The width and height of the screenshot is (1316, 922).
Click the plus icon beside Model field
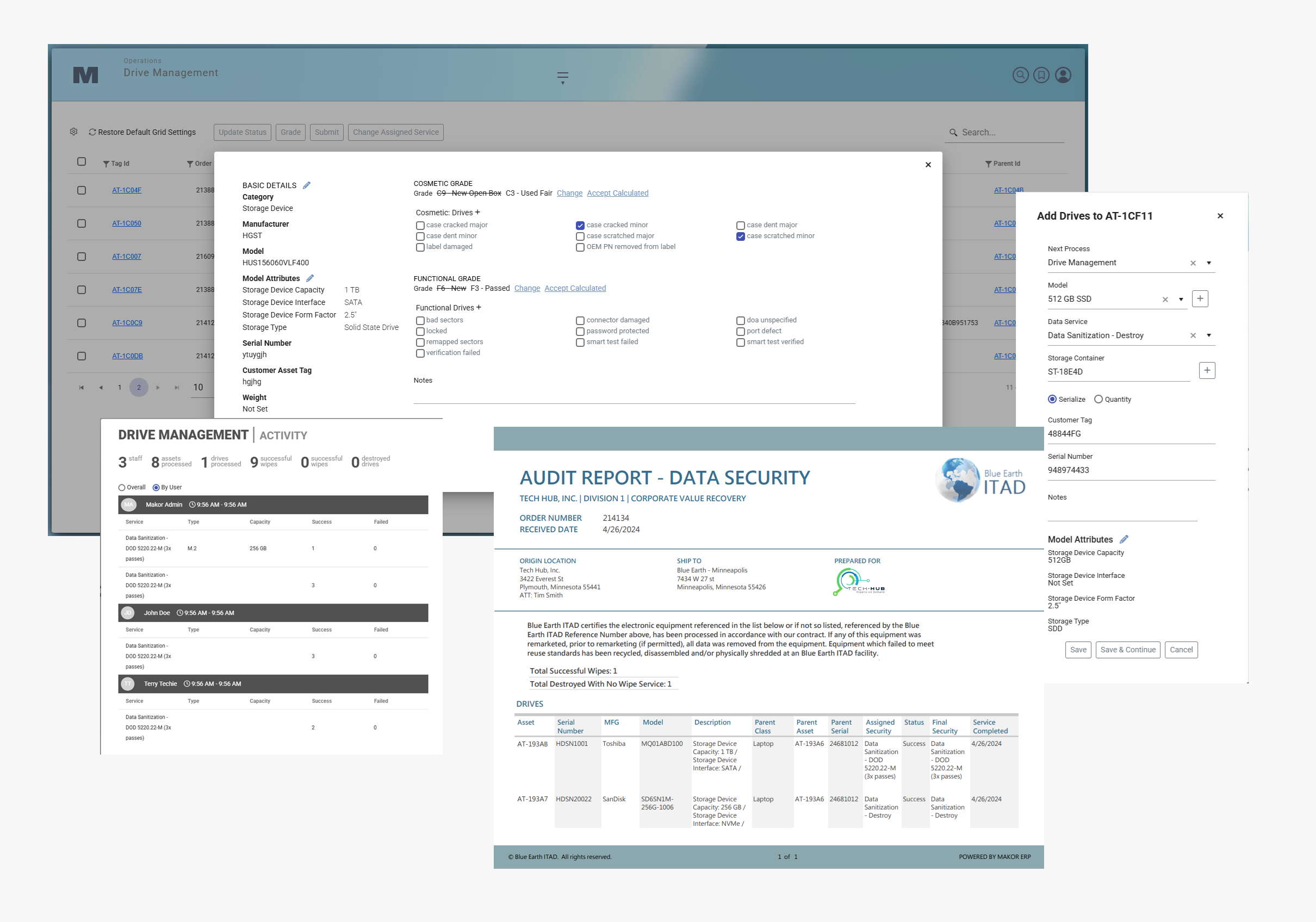coord(1200,298)
